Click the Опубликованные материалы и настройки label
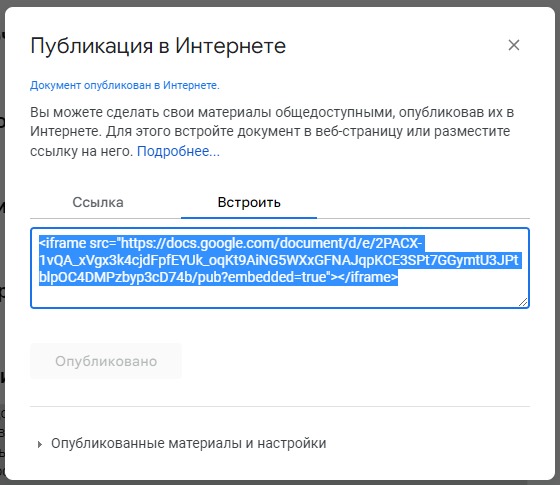560x485 pixels. point(189,443)
